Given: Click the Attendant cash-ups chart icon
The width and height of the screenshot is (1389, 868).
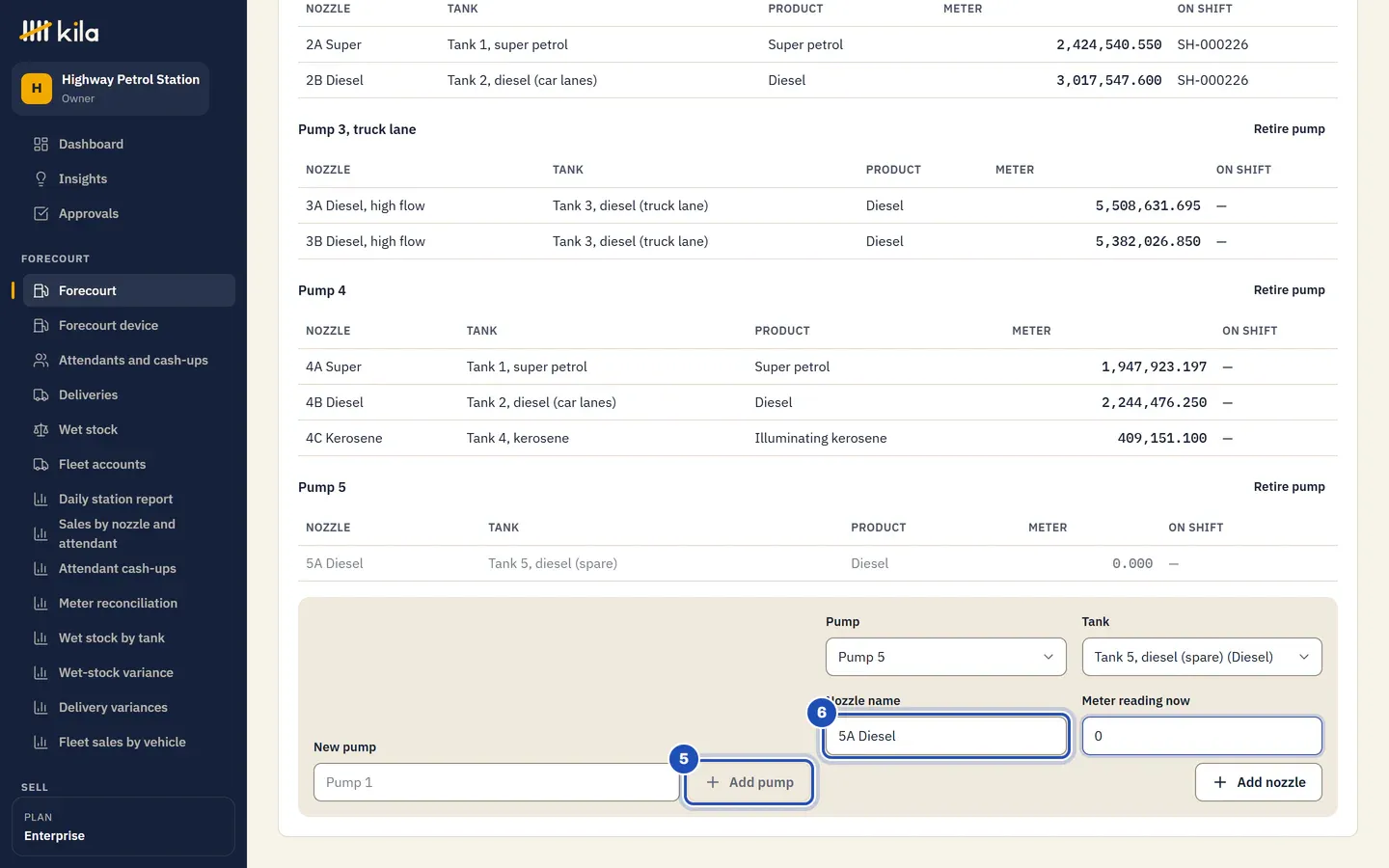Looking at the screenshot, I should (41, 568).
